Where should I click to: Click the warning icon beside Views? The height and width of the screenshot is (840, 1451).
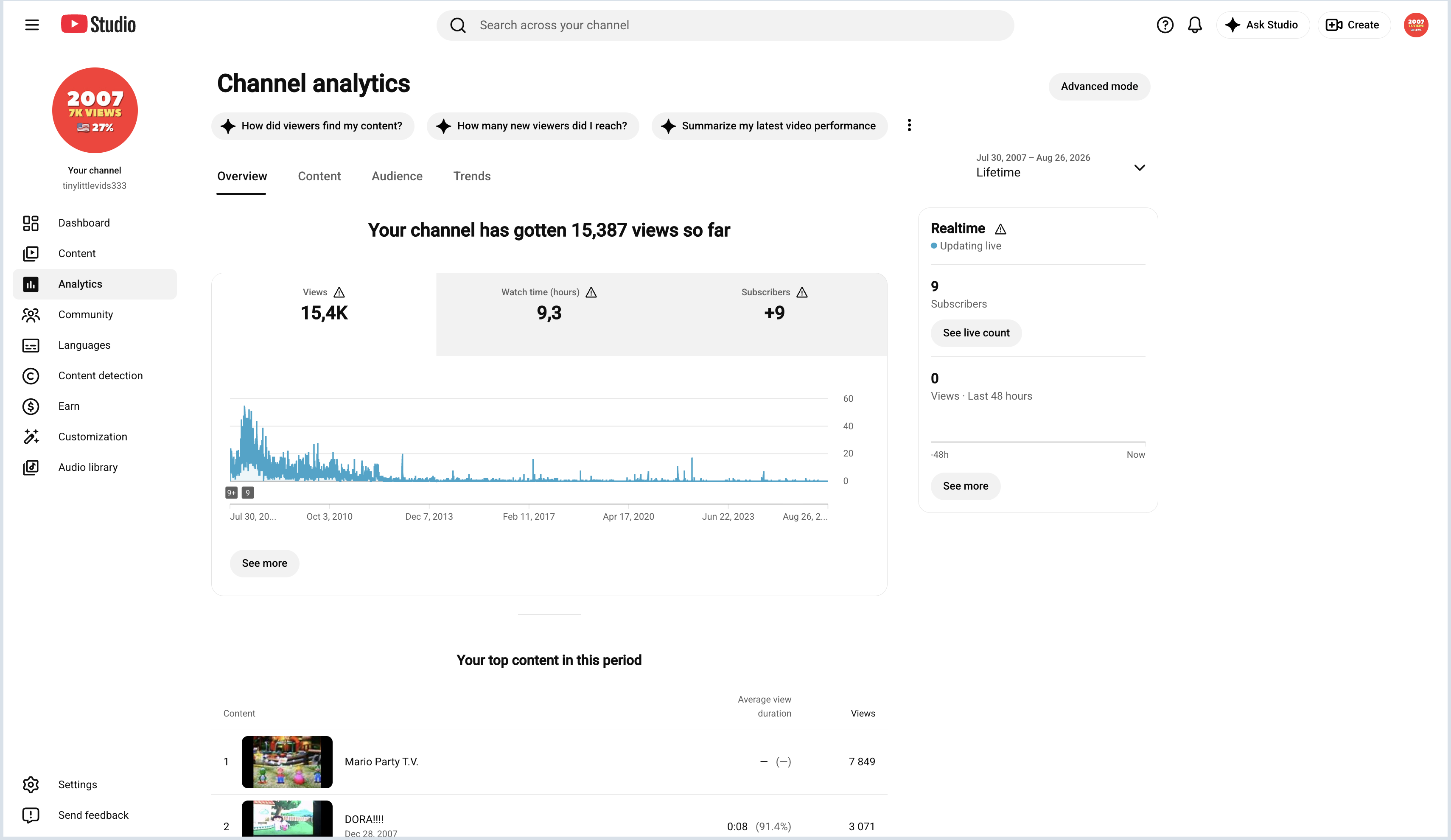pos(339,292)
